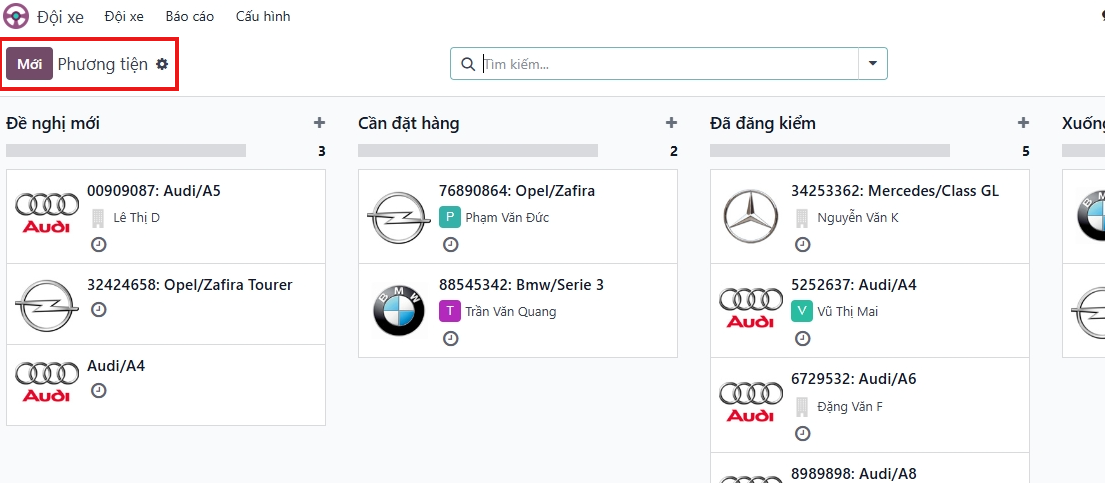
Task: Click the Đề nghị mới column title
Action: coord(53,123)
